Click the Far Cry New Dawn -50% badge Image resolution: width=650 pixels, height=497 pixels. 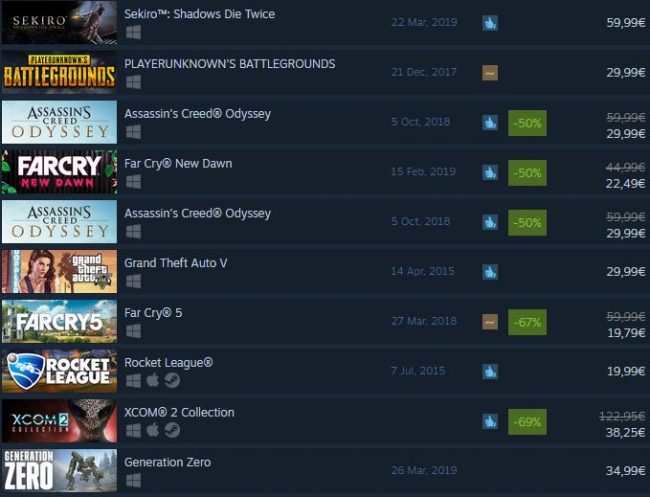tap(527, 173)
